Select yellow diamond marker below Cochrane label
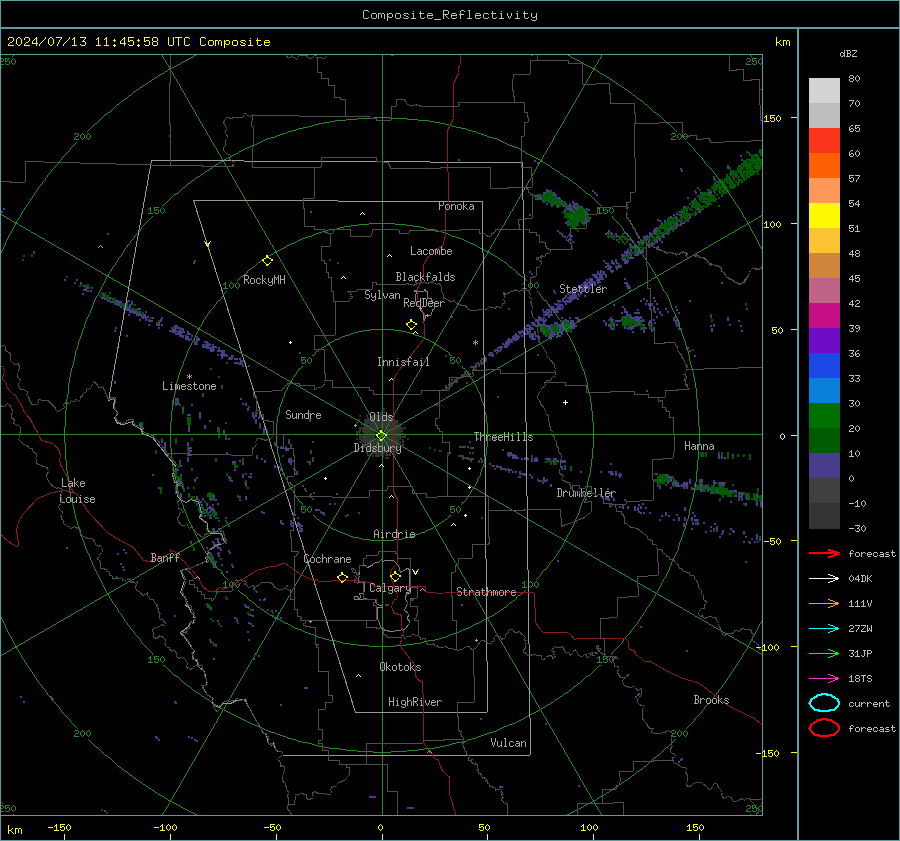Image resolution: width=900 pixels, height=841 pixels. click(x=343, y=577)
